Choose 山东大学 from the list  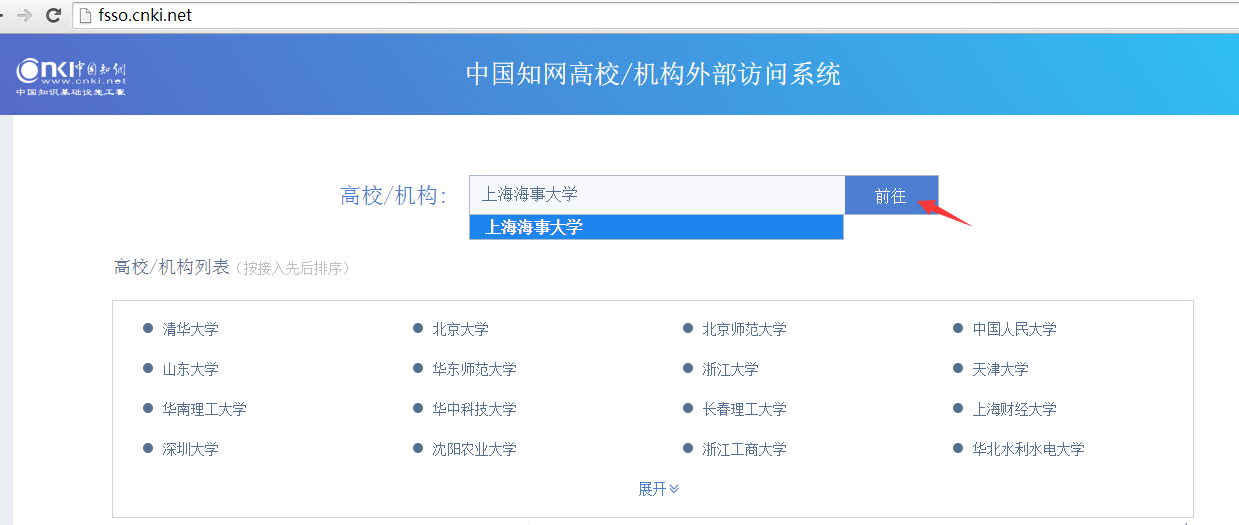[x=190, y=369]
